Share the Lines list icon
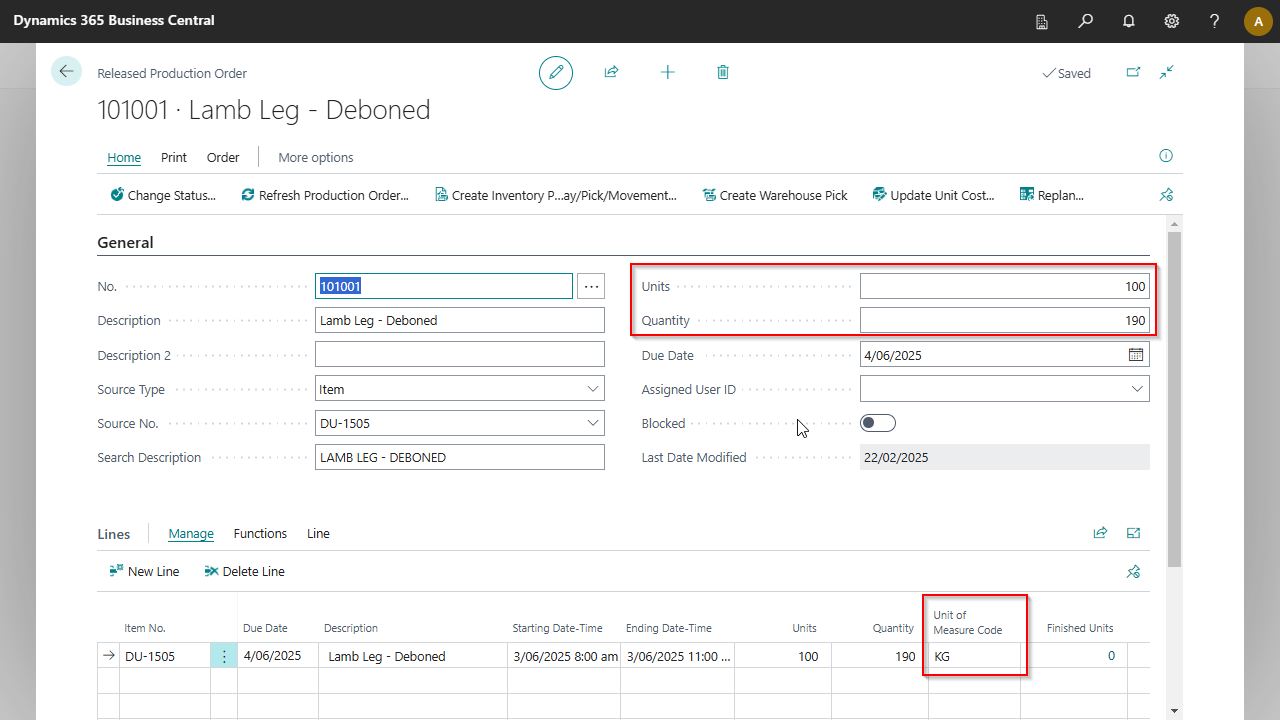Viewport: 1280px width, 720px height. click(x=1100, y=533)
